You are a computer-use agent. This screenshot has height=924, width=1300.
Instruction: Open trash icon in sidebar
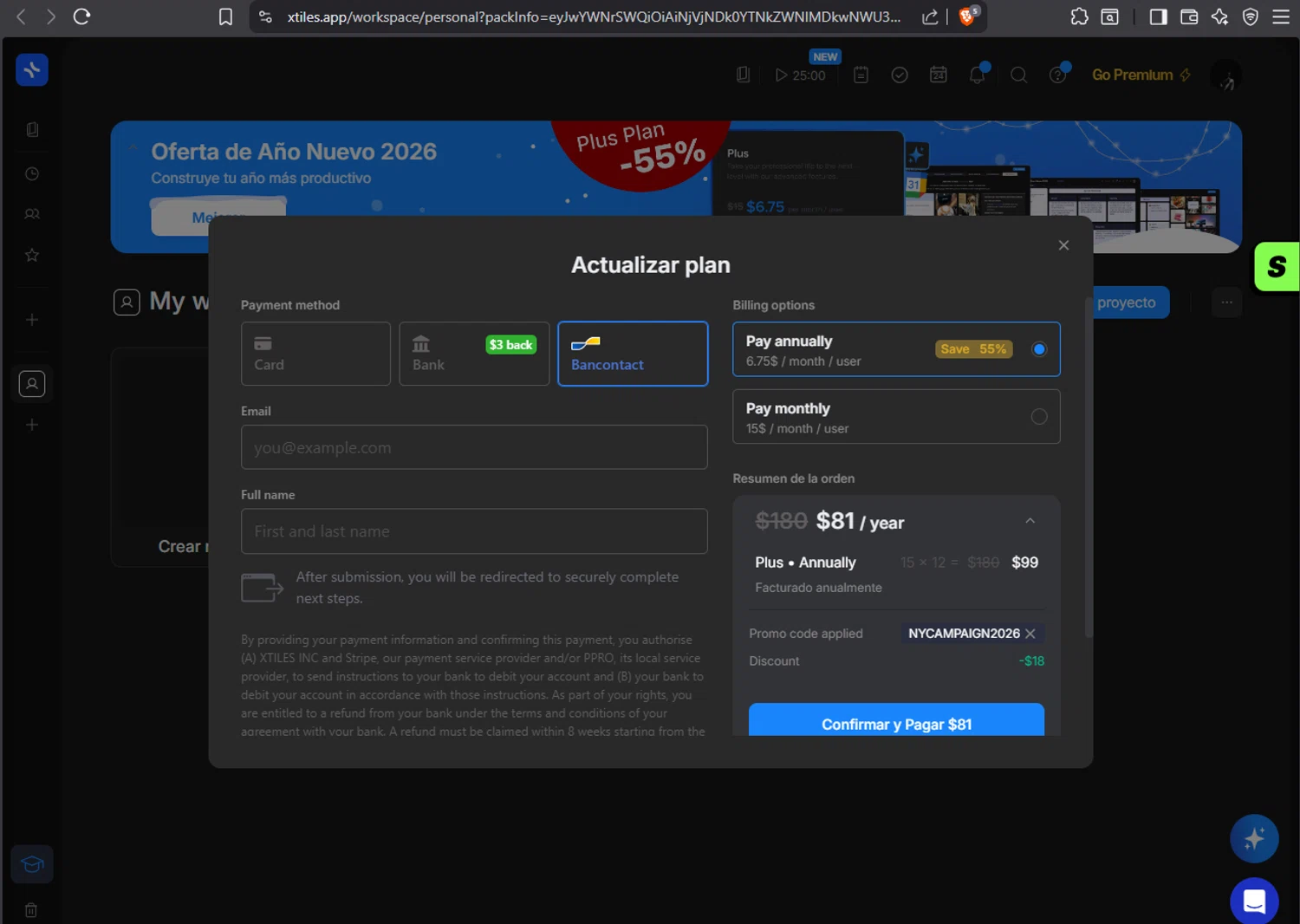click(31, 910)
